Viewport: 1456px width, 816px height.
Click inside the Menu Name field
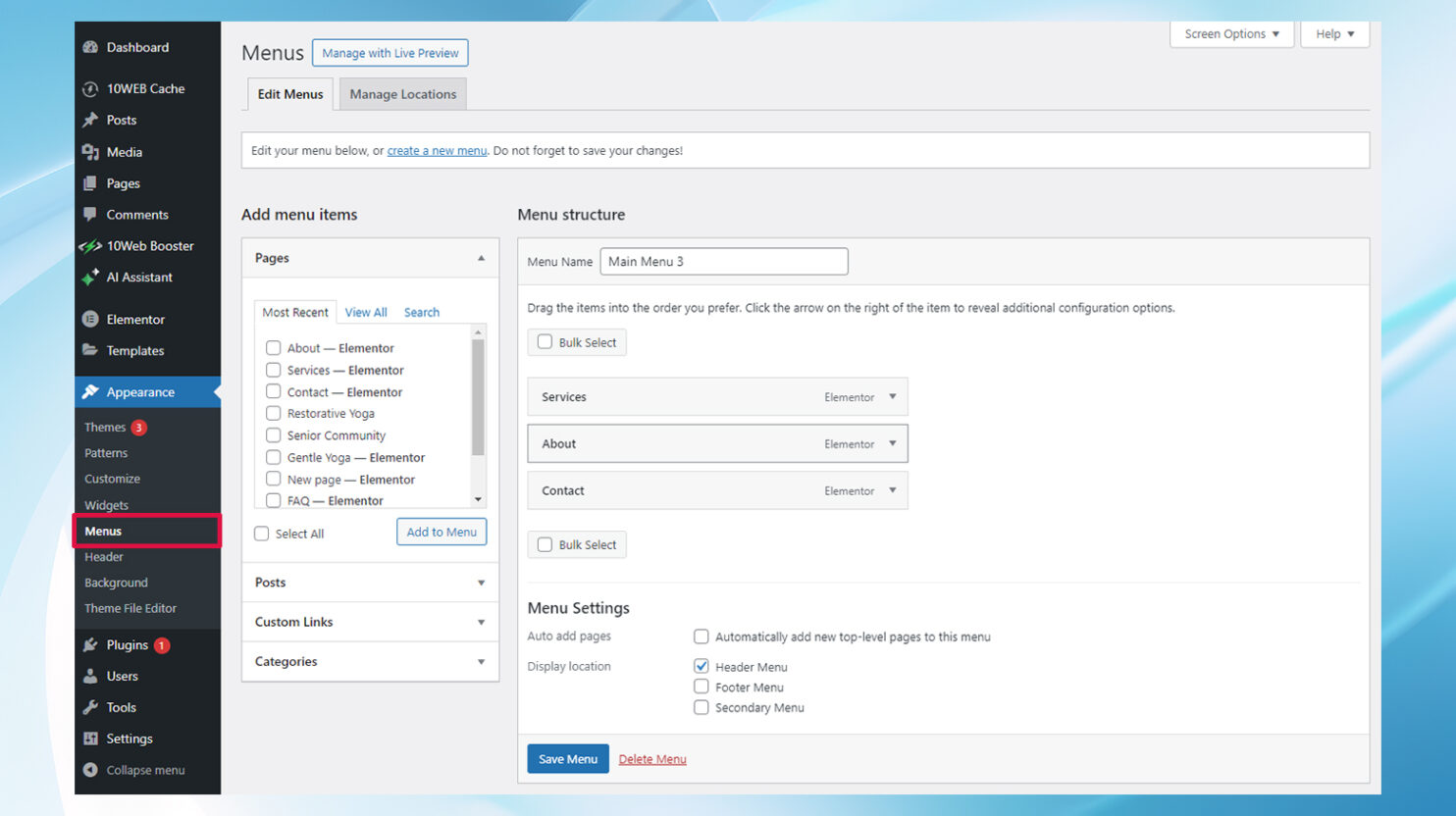pyautogui.click(x=723, y=261)
